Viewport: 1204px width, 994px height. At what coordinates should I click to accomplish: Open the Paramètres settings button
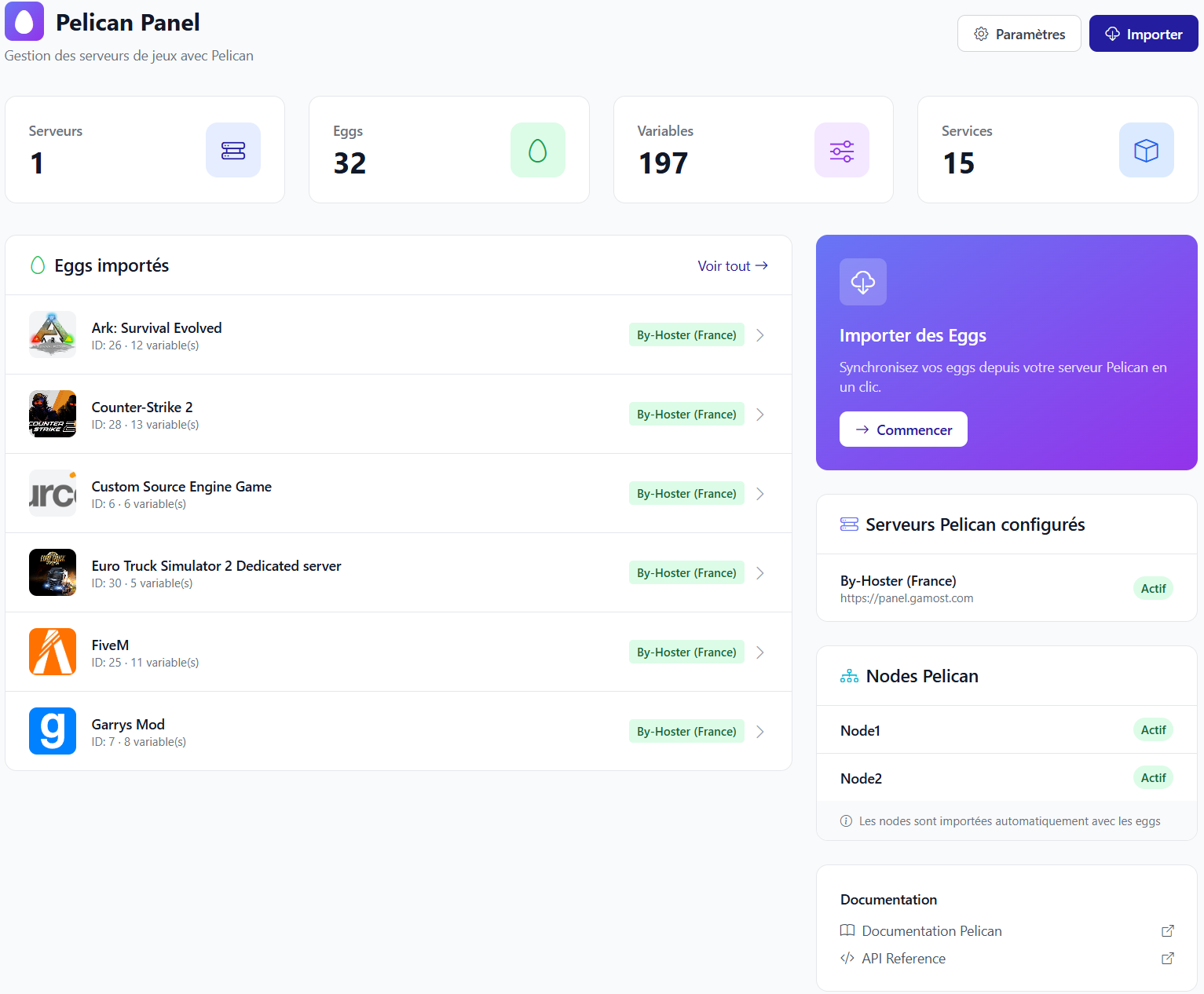[x=1019, y=34]
